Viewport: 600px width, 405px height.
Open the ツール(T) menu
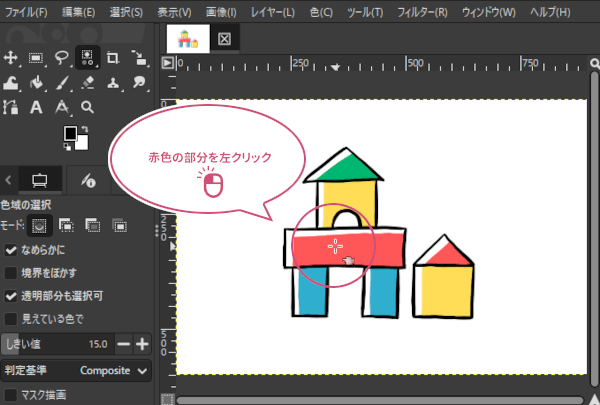click(x=365, y=12)
